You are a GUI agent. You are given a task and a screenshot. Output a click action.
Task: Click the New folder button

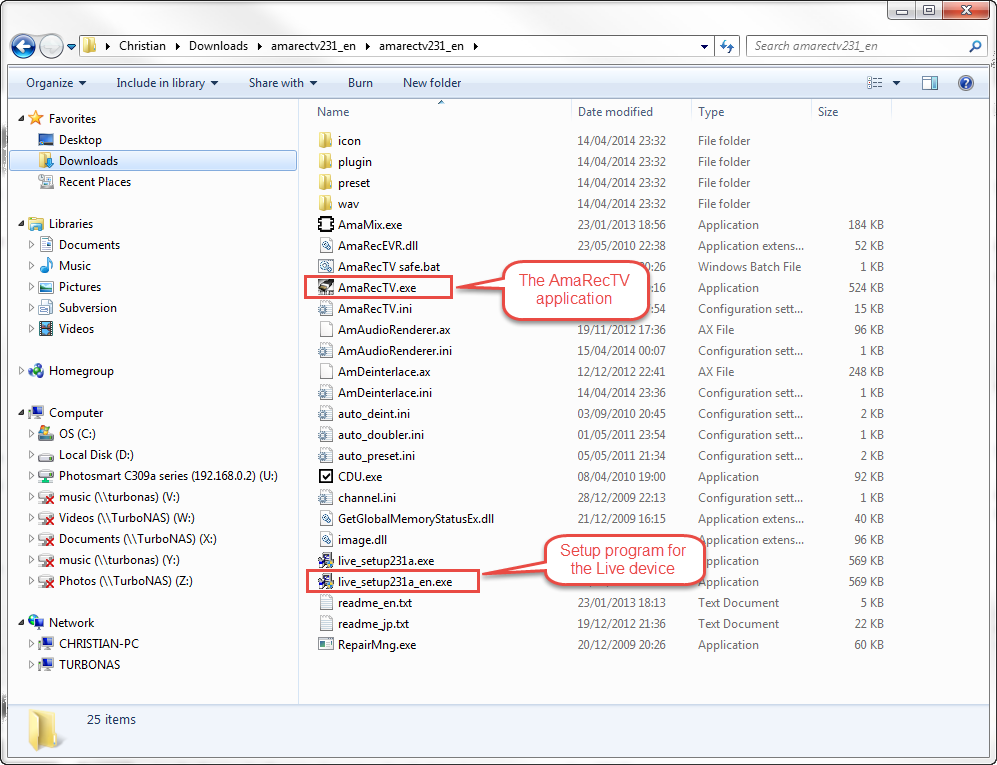pyautogui.click(x=432, y=83)
